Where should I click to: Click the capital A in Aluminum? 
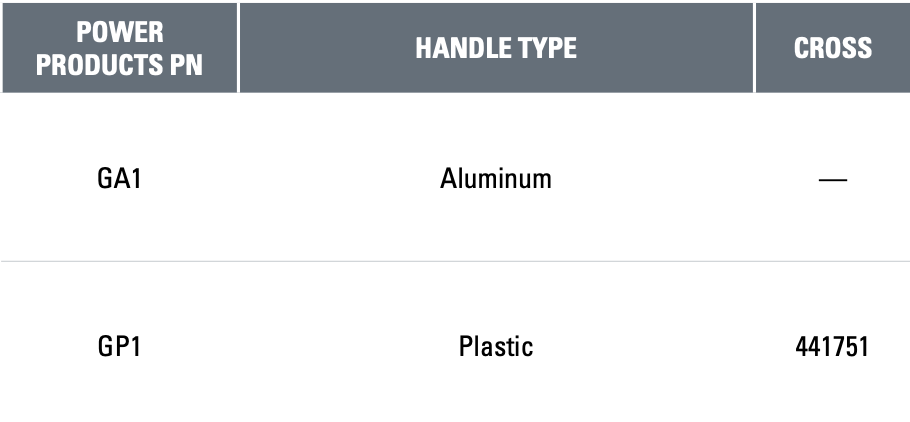[x=448, y=179]
